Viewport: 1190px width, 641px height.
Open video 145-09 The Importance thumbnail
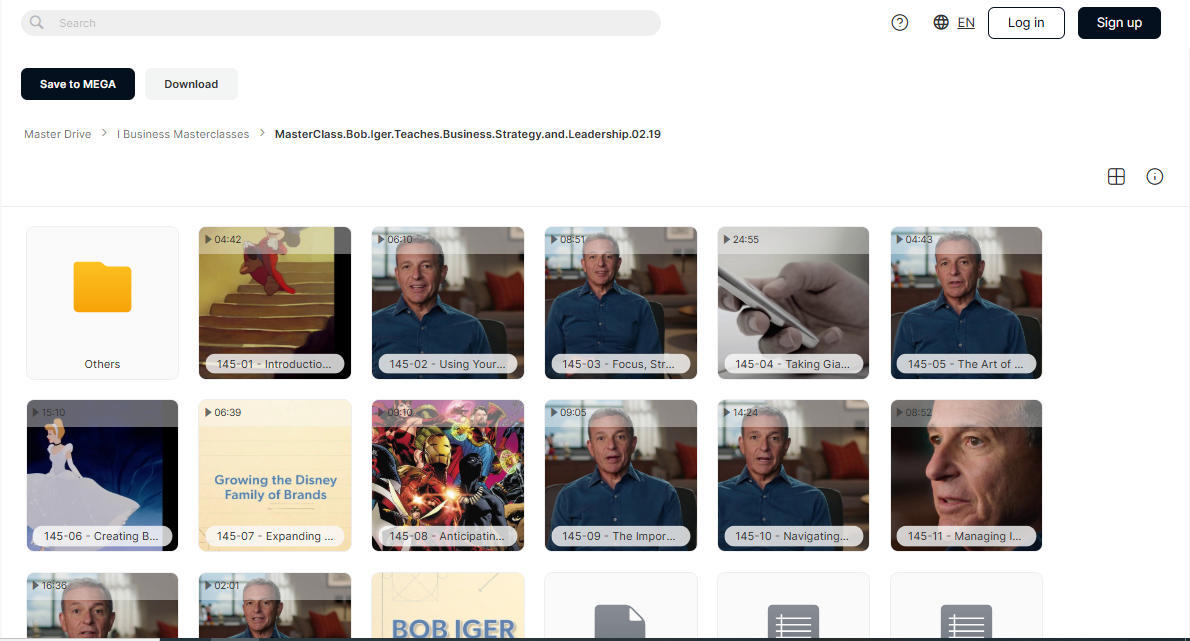coord(621,476)
